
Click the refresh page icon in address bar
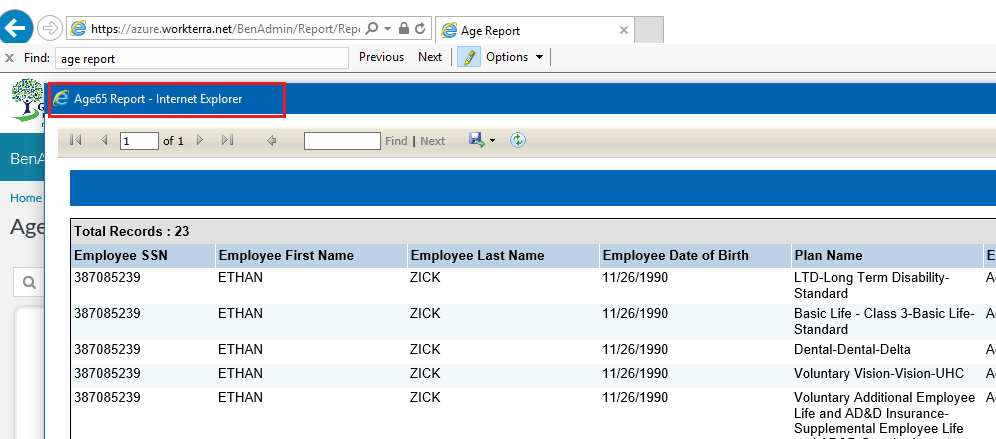coord(420,30)
